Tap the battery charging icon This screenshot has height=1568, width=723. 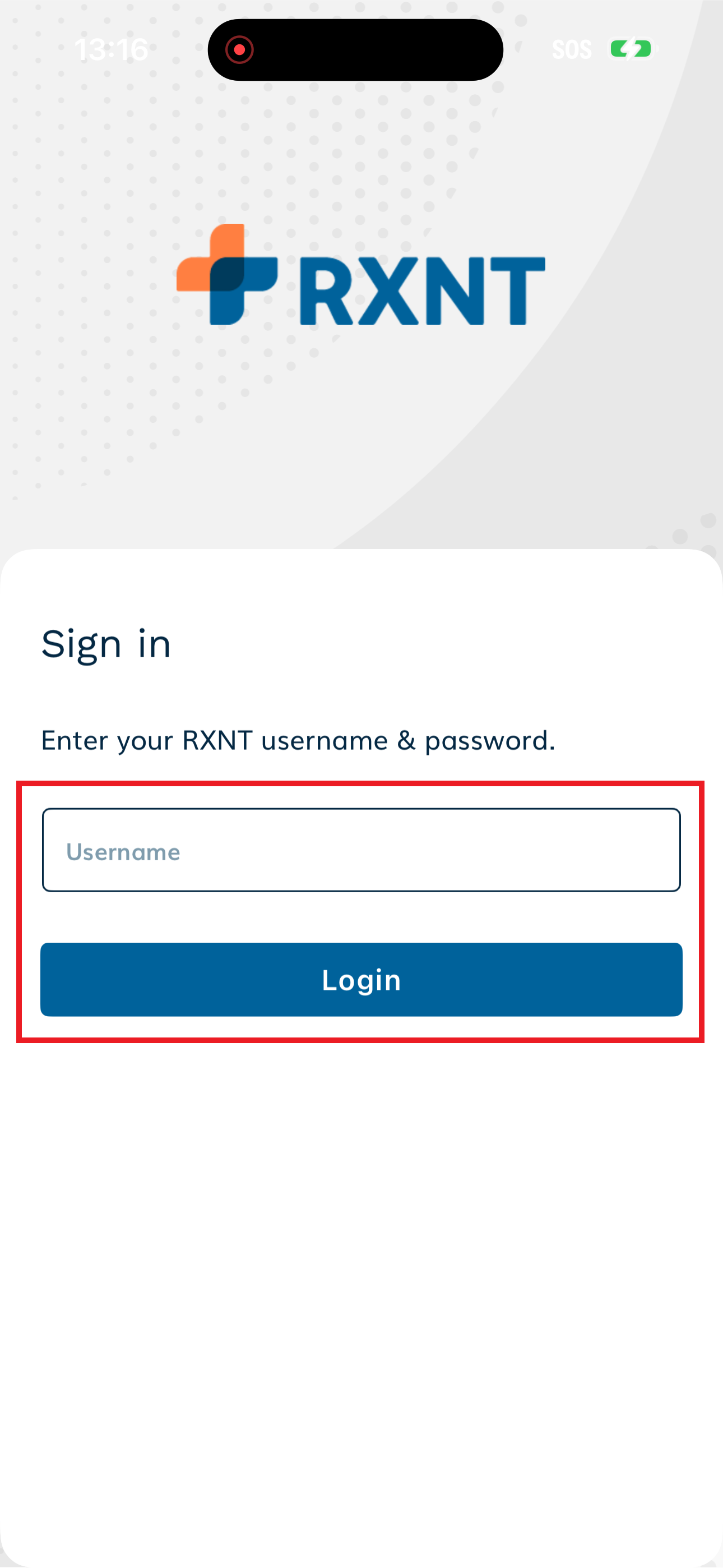[x=632, y=49]
